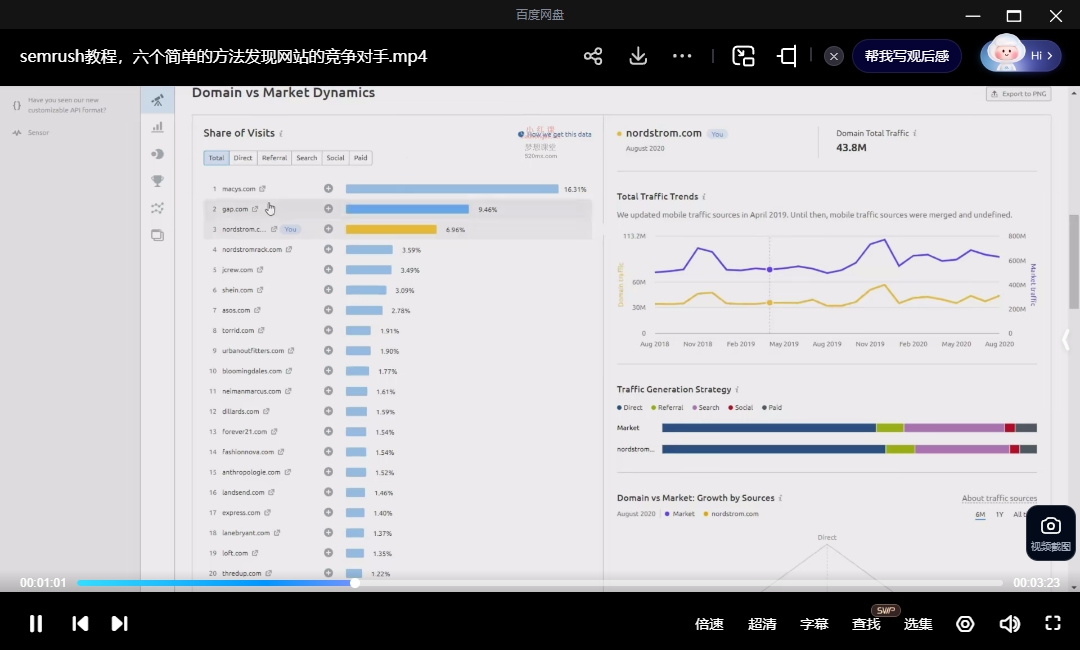Select the Direct tab in Share of Visits
The image size is (1080, 650).
pos(242,158)
